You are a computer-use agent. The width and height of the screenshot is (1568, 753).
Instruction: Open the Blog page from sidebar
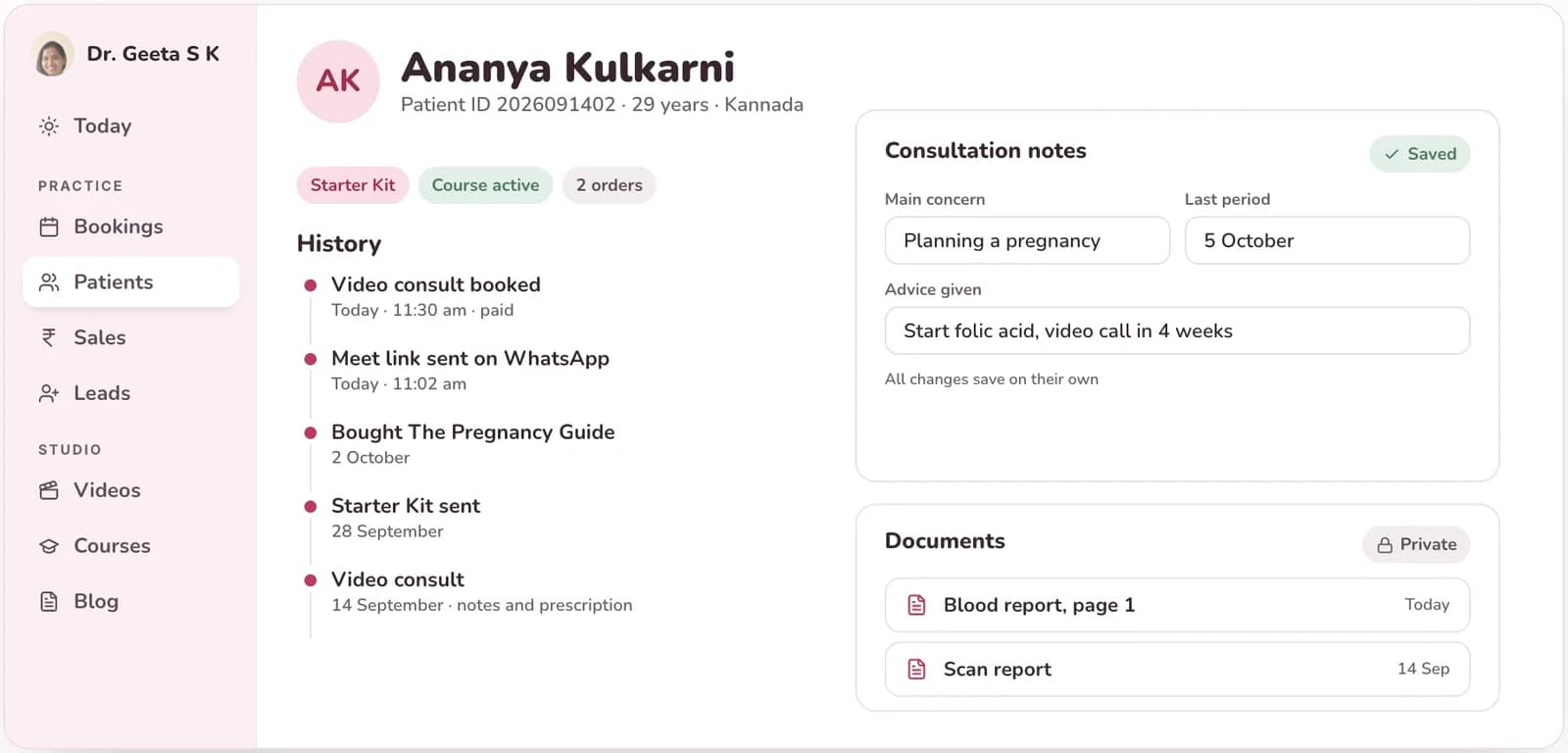130,601
